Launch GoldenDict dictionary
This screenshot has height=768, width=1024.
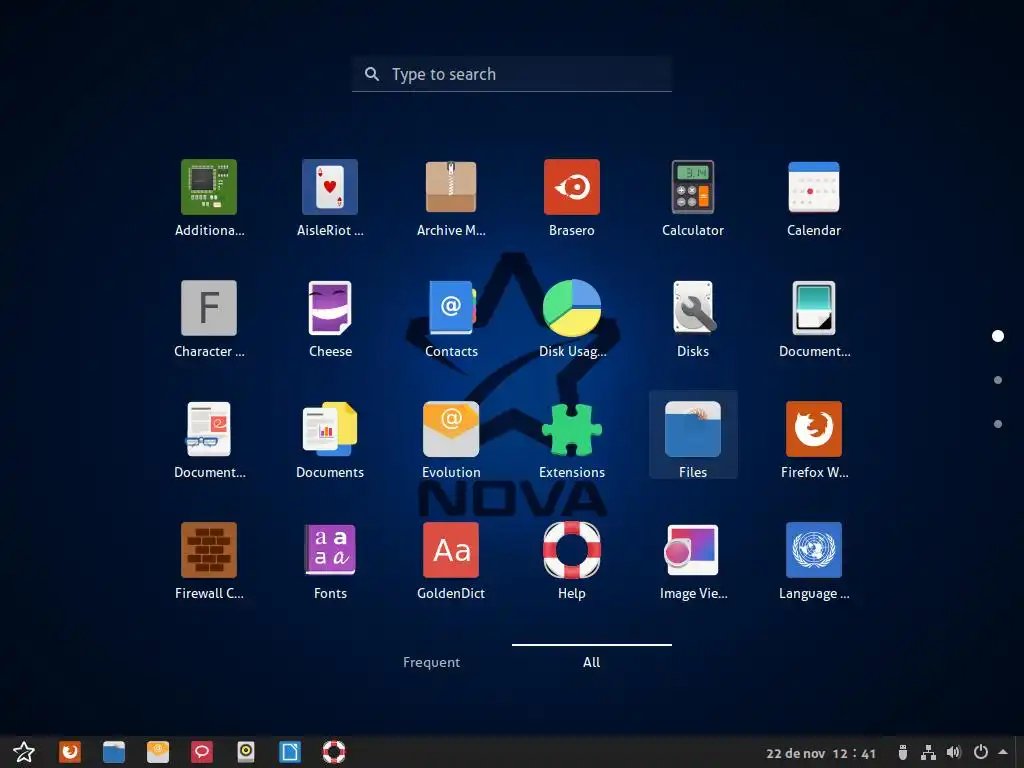[451, 561]
